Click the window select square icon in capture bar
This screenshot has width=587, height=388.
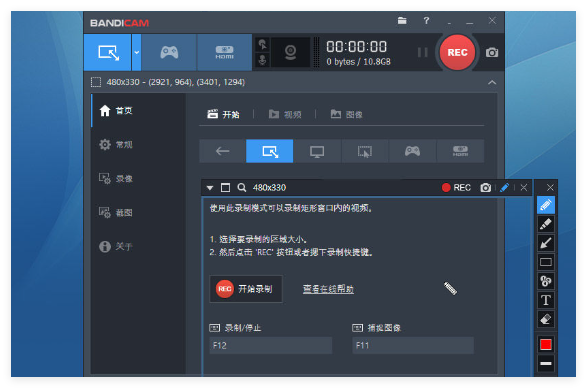coord(225,188)
